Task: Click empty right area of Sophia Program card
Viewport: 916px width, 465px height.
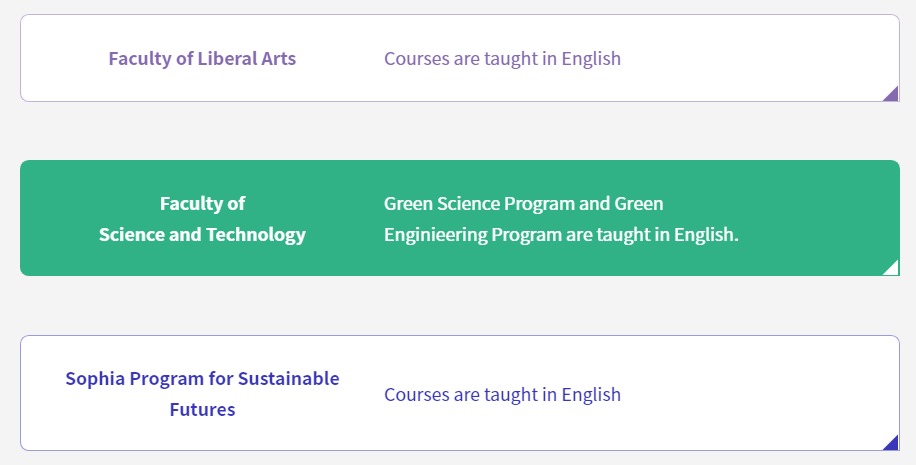Action: pyautogui.click(x=759, y=393)
